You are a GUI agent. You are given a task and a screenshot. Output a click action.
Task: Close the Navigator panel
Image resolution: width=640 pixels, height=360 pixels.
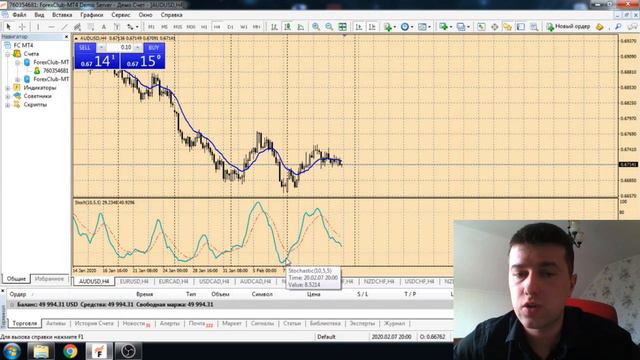(67, 37)
